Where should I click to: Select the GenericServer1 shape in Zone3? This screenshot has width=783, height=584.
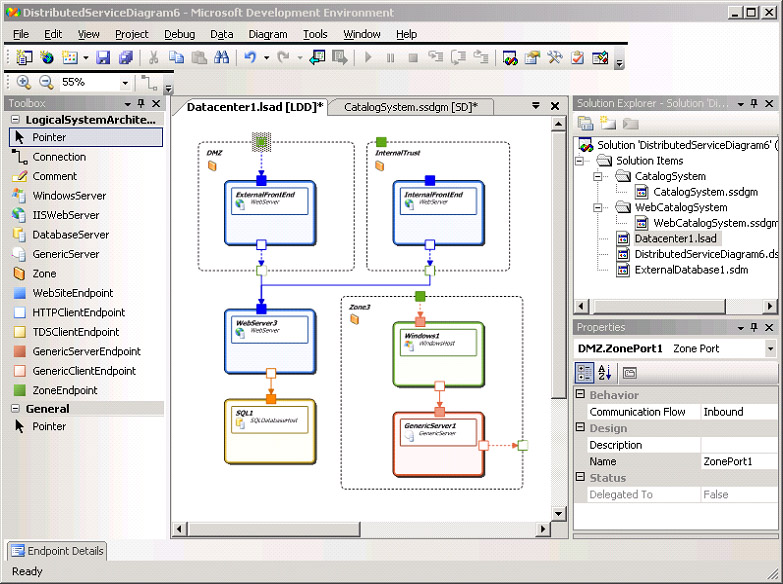[x=438, y=444]
